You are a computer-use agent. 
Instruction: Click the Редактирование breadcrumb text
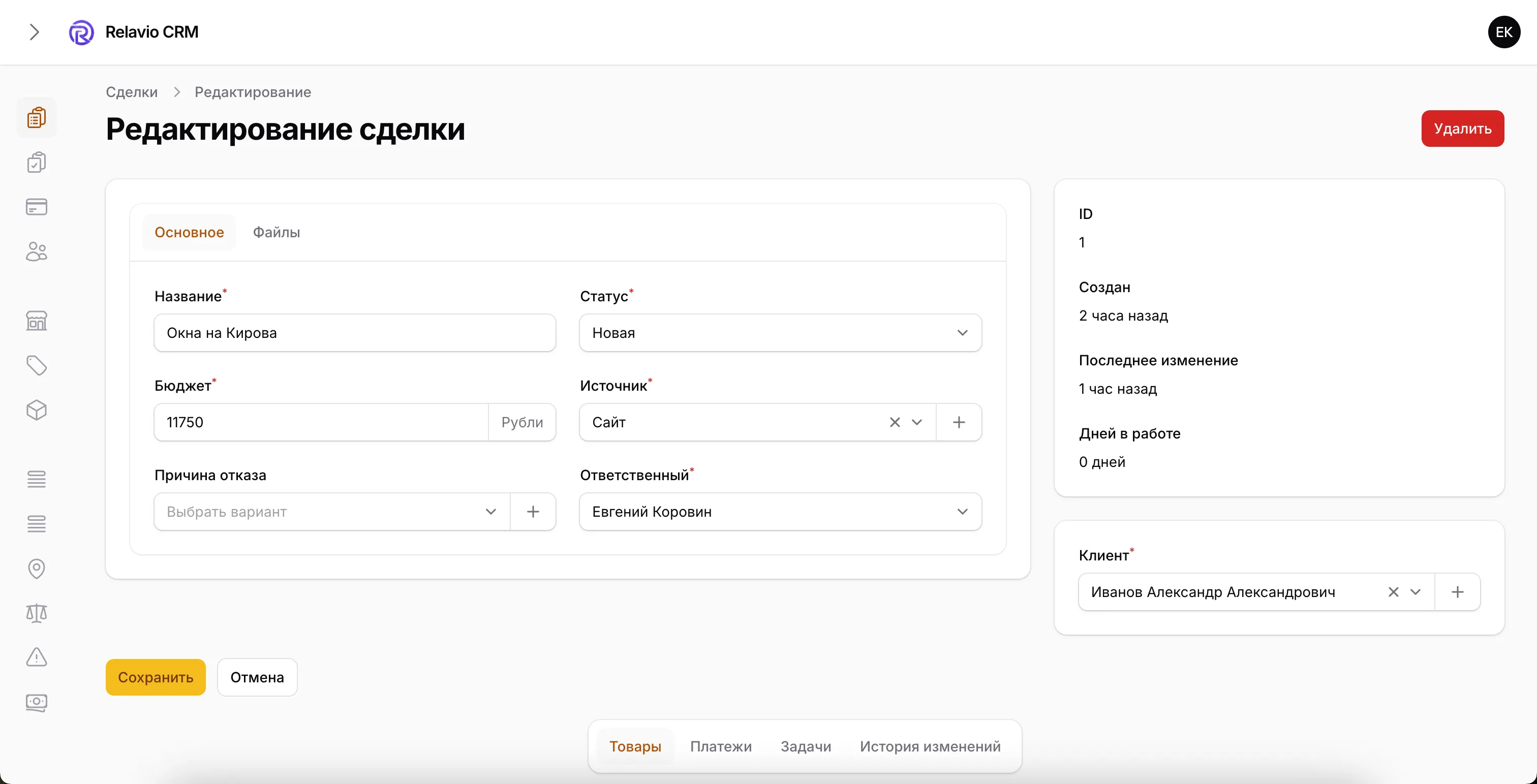(x=253, y=92)
